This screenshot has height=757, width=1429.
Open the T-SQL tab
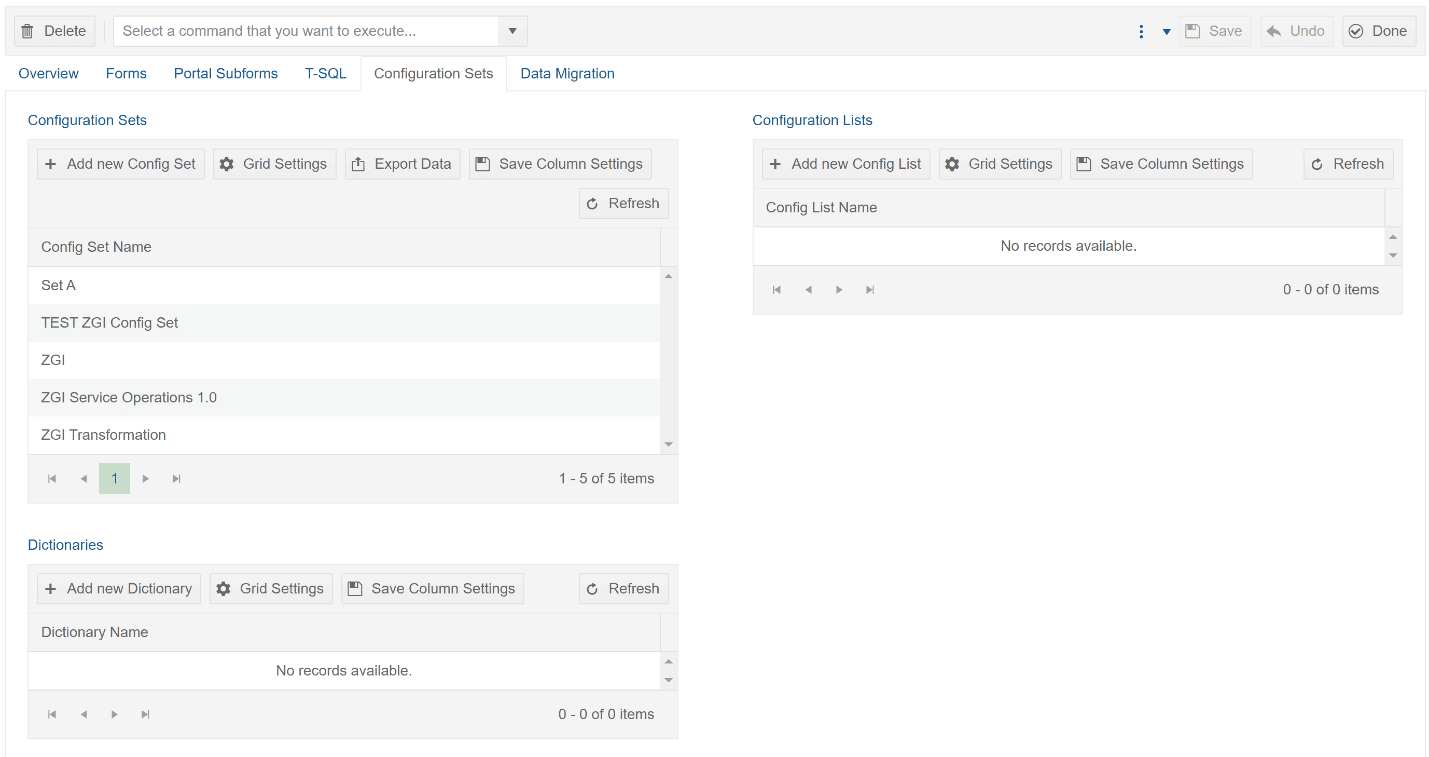[326, 73]
